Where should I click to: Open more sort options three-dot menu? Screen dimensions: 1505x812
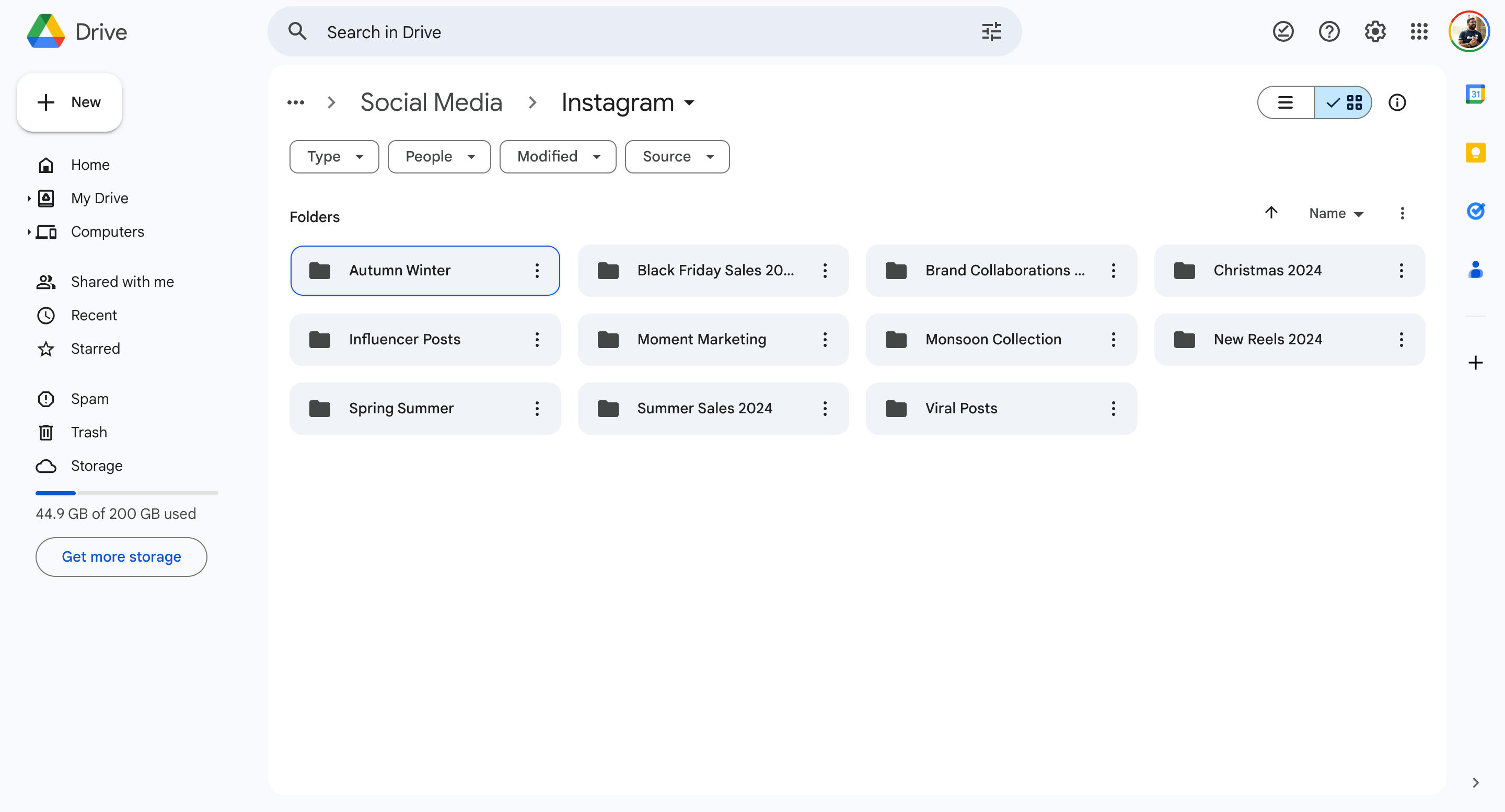(1402, 213)
